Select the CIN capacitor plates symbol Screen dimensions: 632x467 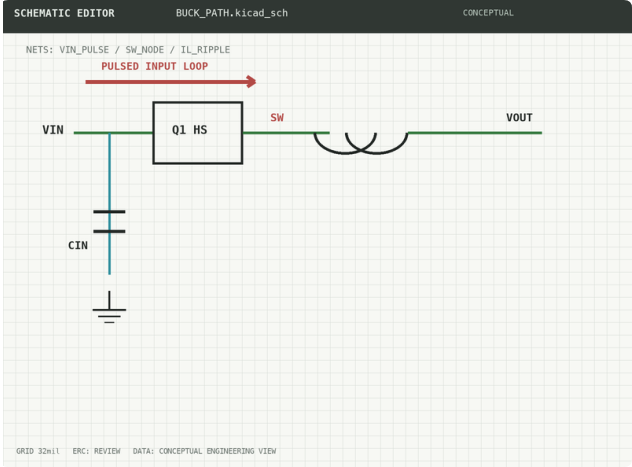(109, 222)
